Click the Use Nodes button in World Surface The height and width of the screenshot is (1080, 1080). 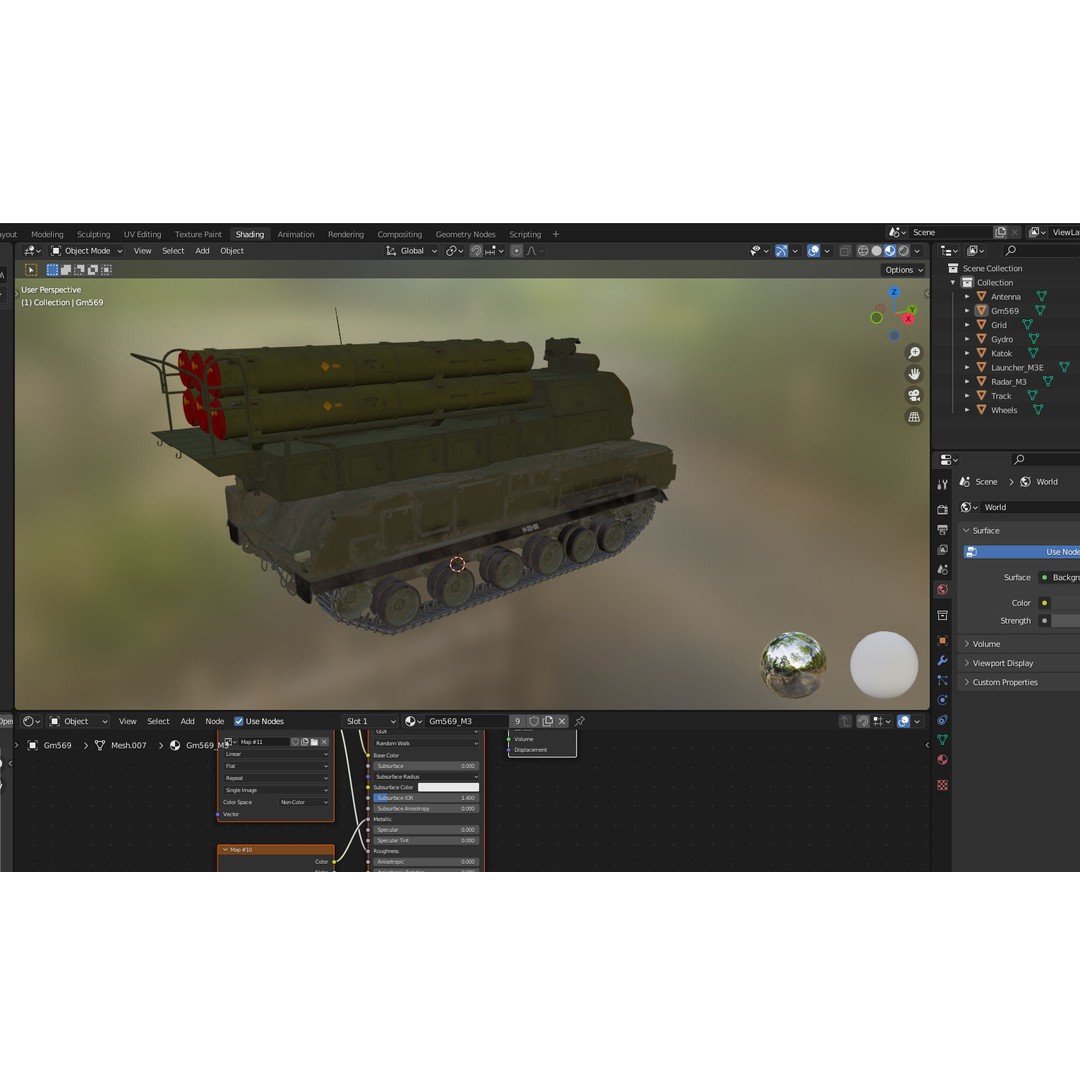click(x=1021, y=552)
